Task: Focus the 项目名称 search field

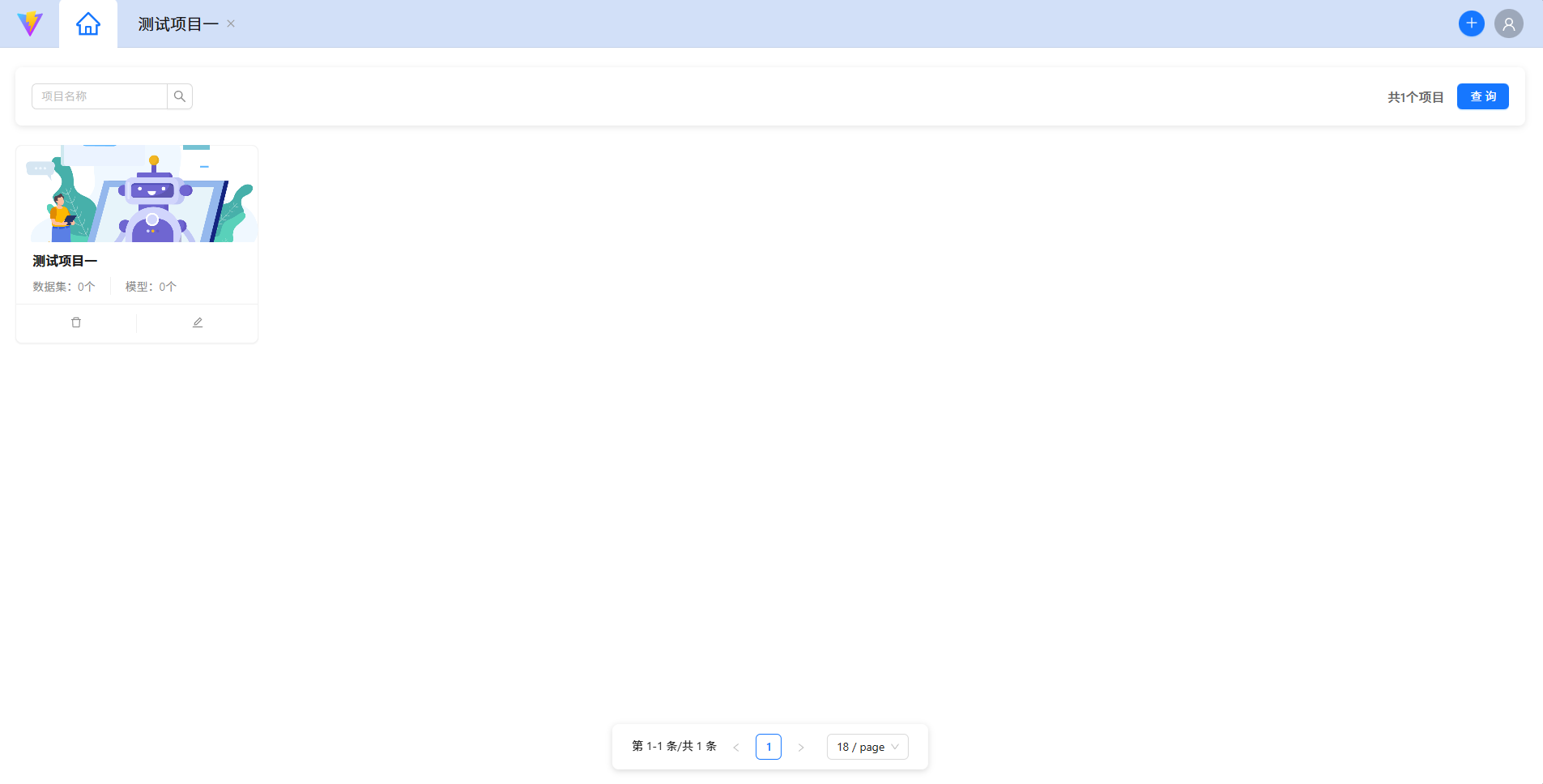Action: tap(100, 96)
